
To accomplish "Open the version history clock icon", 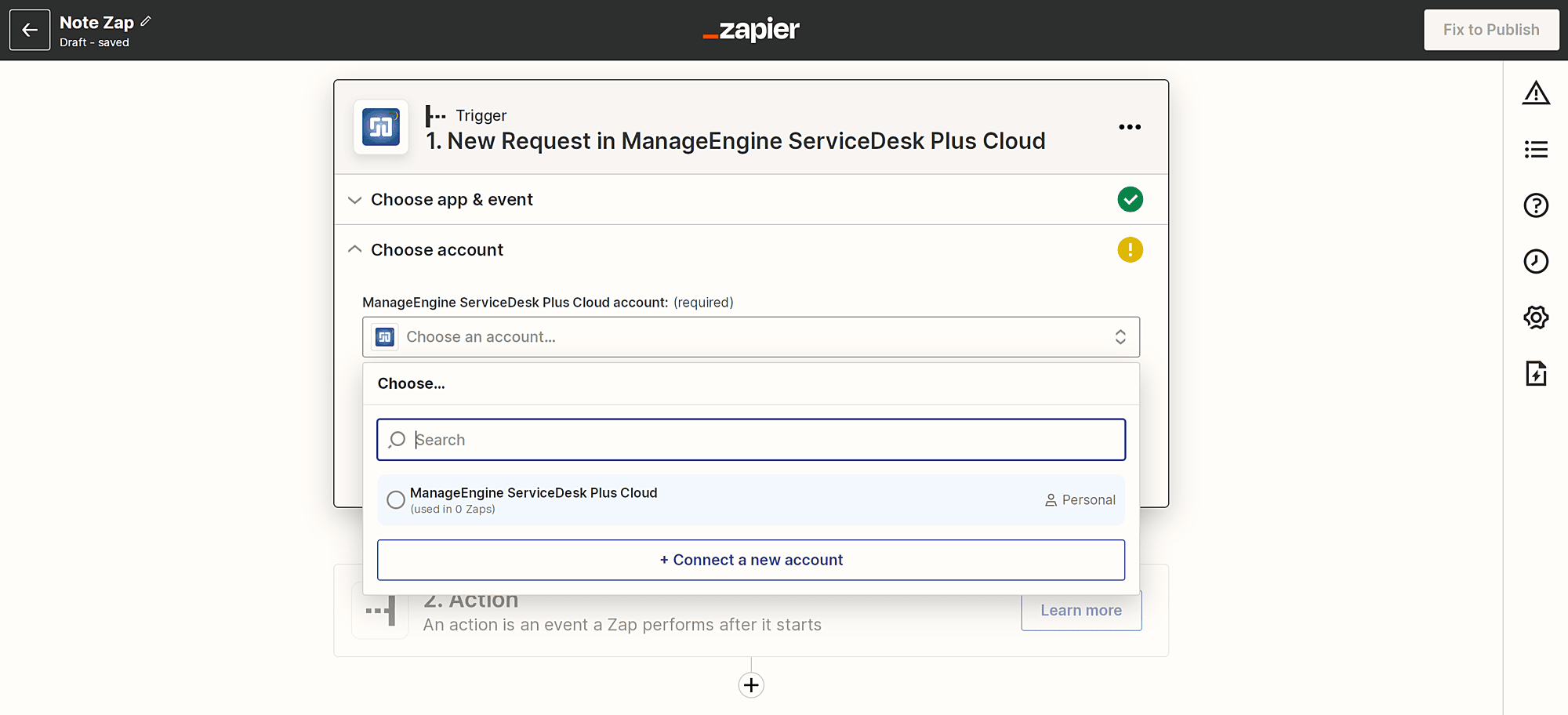I will [x=1535, y=261].
